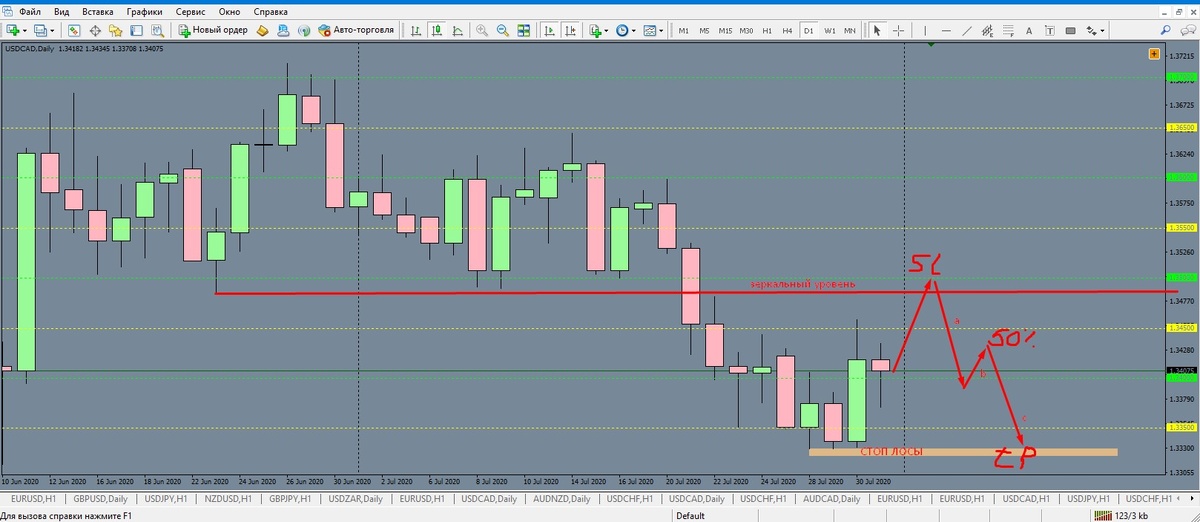Screen dimensions: 1200x522
Task: Toggle the Авто-торговля button
Action: tap(357, 30)
